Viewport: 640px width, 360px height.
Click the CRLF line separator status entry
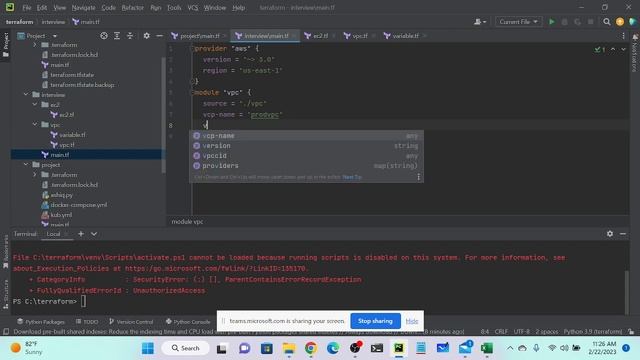(x=501, y=331)
